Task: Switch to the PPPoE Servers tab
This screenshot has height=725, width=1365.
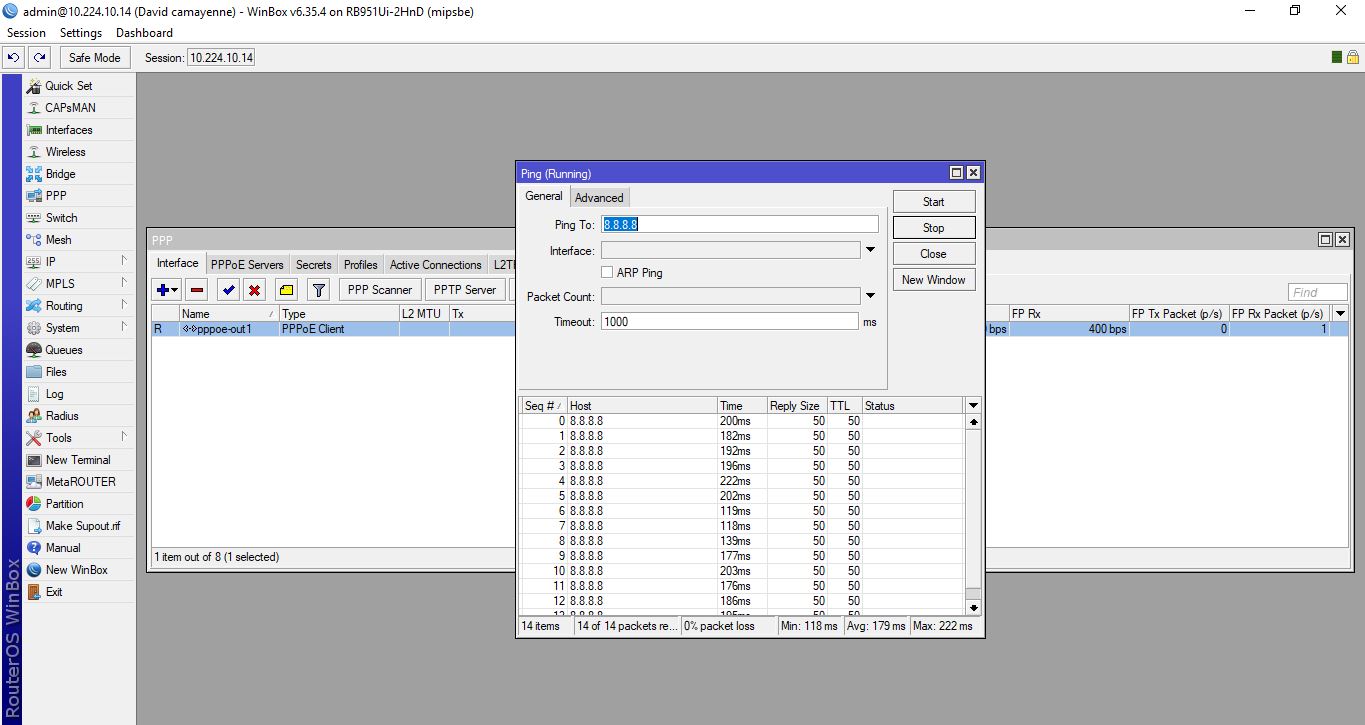Action: point(247,265)
